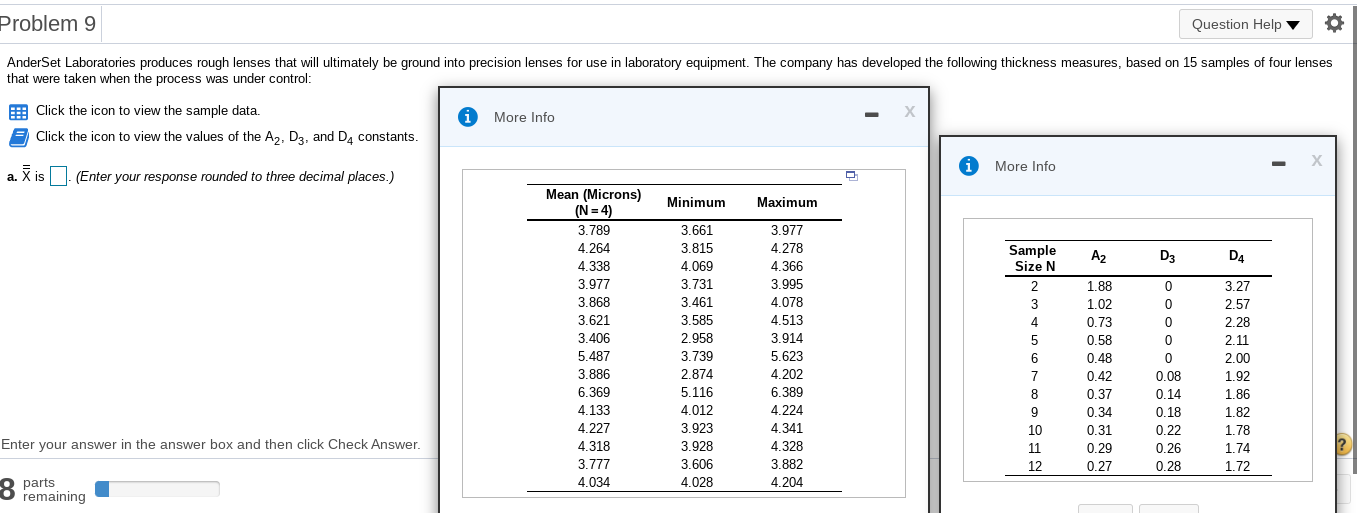This screenshot has height=513, width=1357.
Task: Select A2 value 0.73
Action: click(1099, 322)
